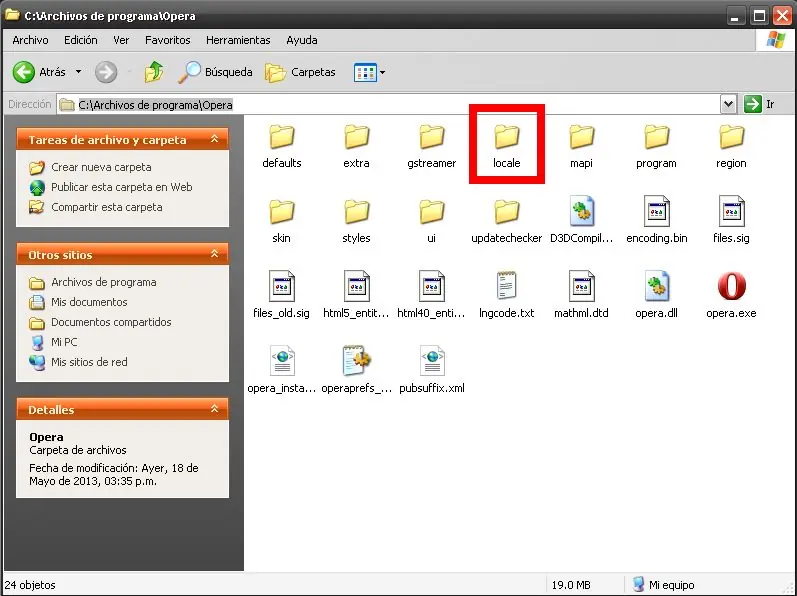The width and height of the screenshot is (797, 596).
Task: Open the Favoritos menu
Action: (167, 40)
